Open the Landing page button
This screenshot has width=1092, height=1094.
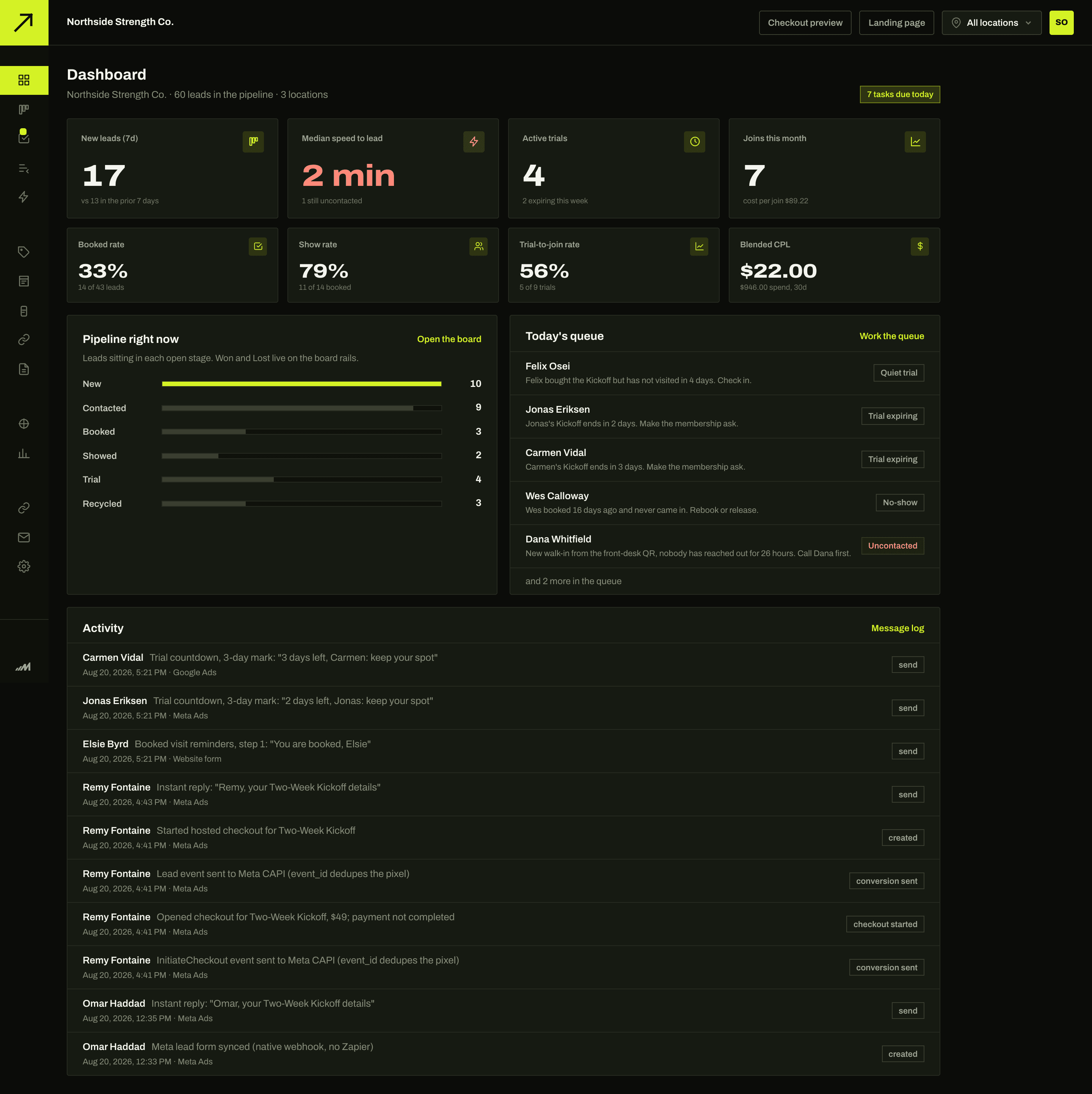896,23
